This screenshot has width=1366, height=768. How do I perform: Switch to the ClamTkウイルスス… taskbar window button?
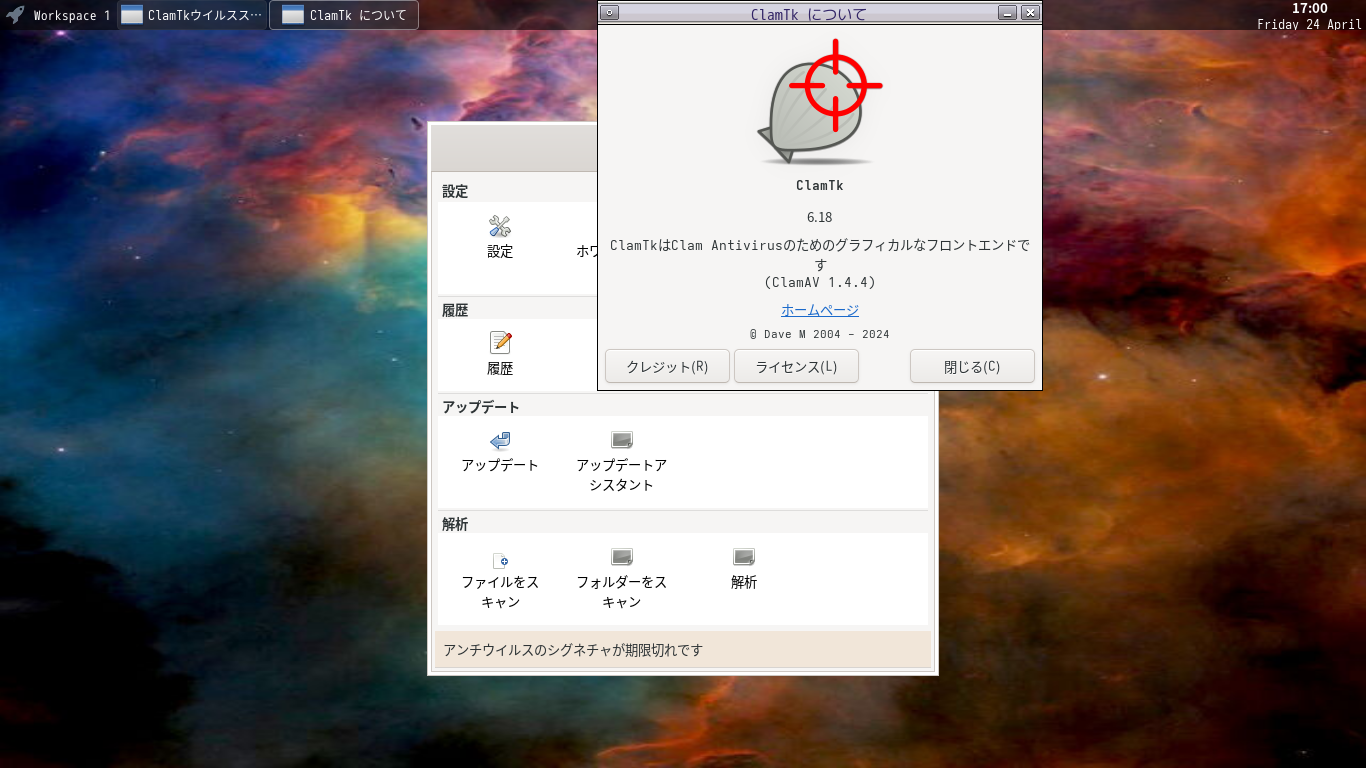pos(193,15)
